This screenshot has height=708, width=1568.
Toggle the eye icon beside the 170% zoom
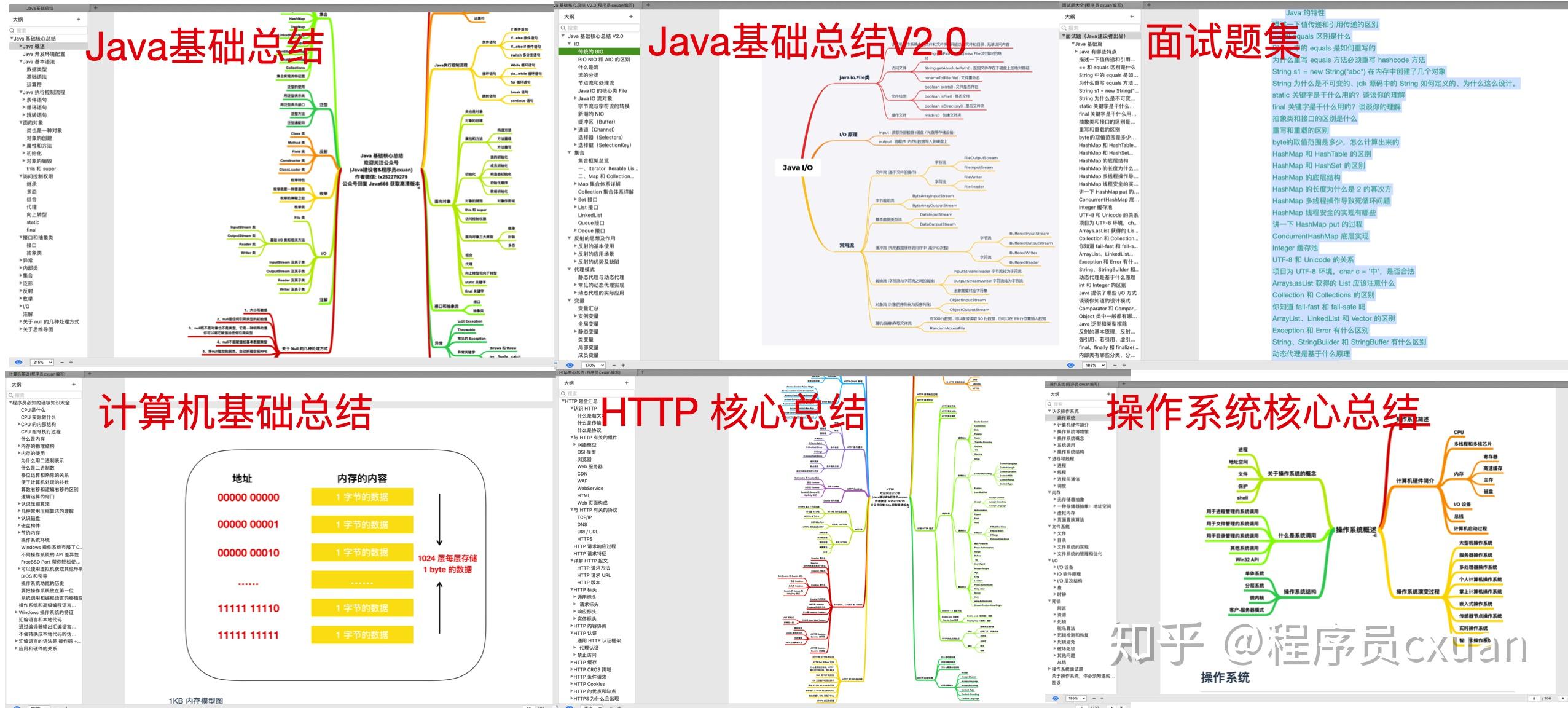tap(570, 365)
